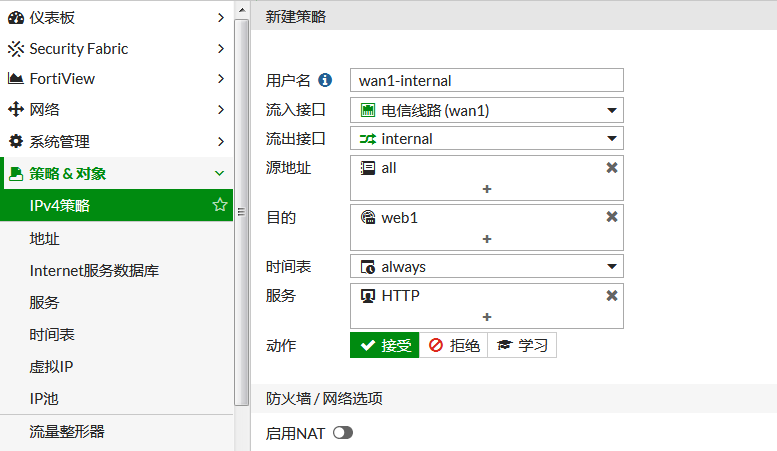
Task: Open the 流入接口 incoming interface dropdown
Action: (487, 110)
